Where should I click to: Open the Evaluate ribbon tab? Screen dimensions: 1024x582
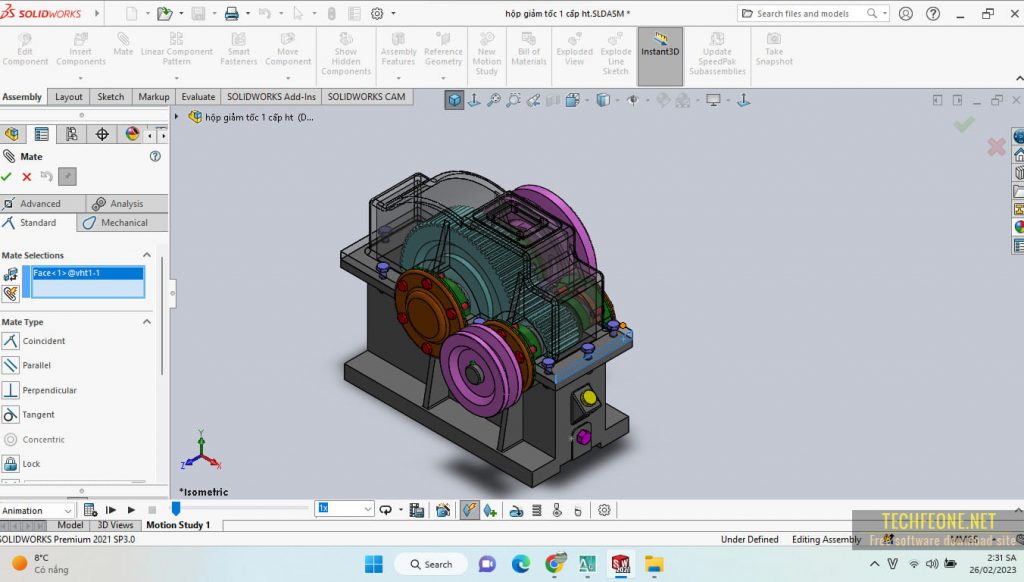pyautogui.click(x=198, y=97)
